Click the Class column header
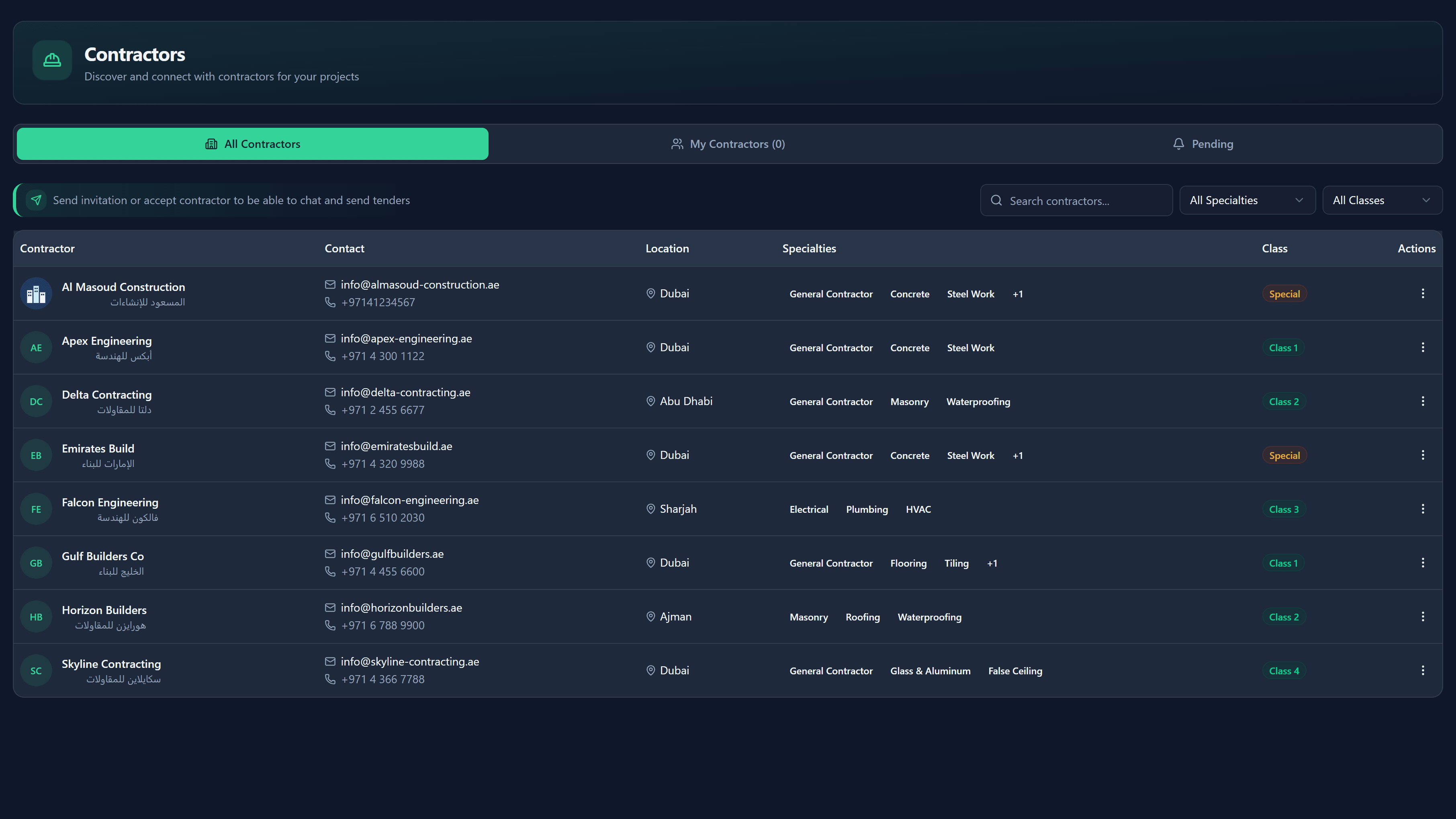The width and height of the screenshot is (1456, 819). tap(1274, 248)
